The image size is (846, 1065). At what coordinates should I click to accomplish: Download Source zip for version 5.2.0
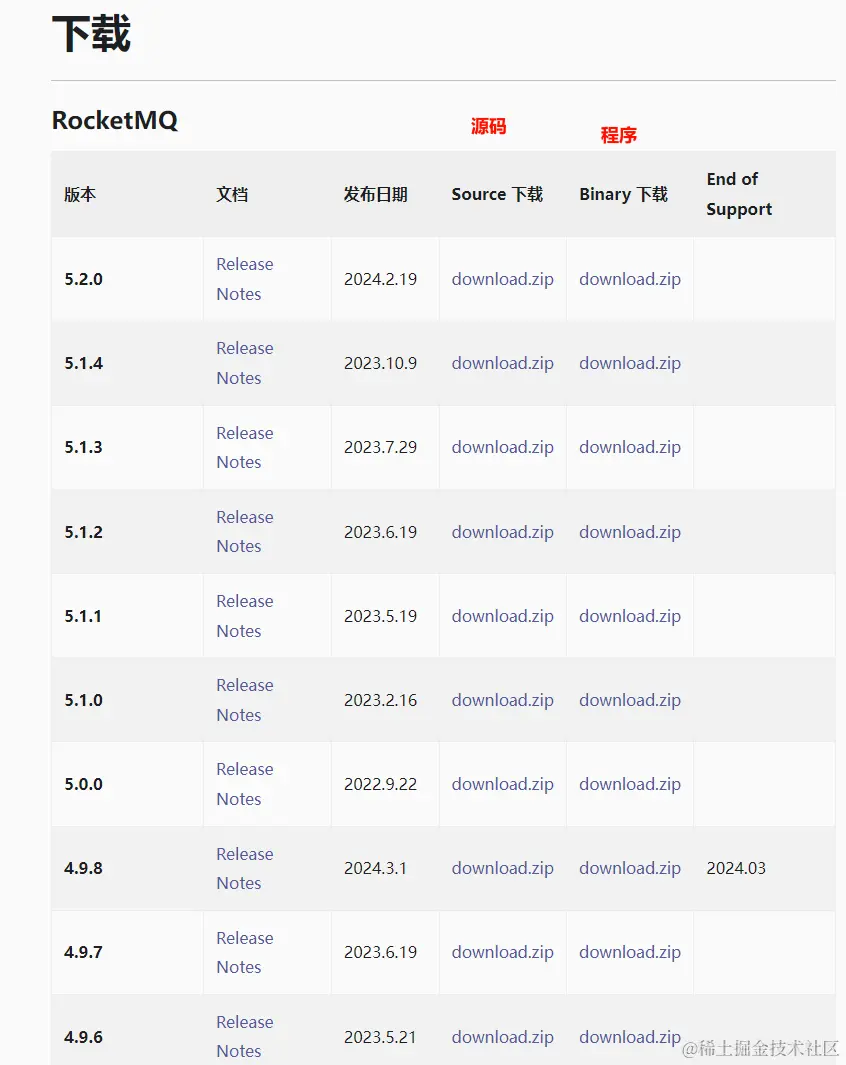(x=502, y=279)
